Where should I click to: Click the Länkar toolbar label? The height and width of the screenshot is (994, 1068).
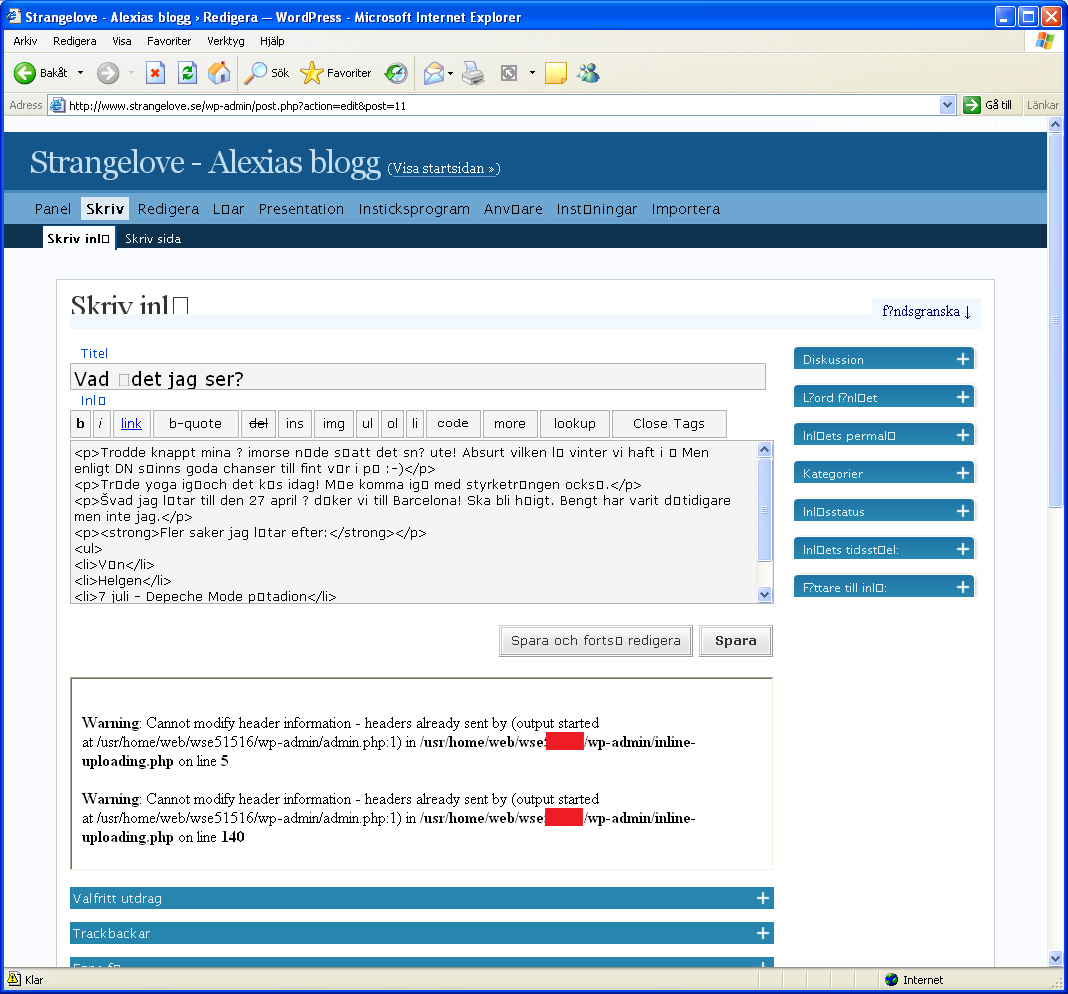click(x=1043, y=105)
